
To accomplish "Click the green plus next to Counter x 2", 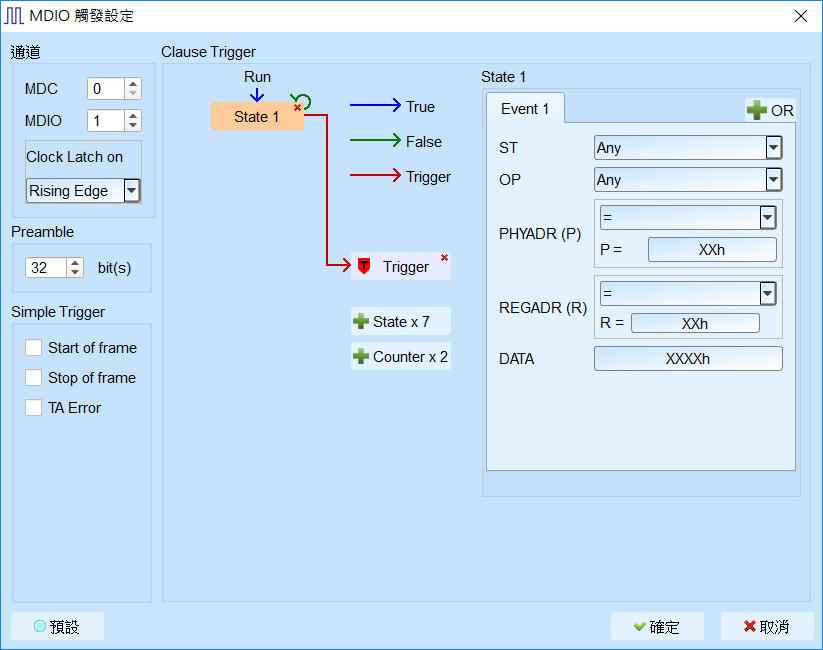I will click(x=361, y=357).
